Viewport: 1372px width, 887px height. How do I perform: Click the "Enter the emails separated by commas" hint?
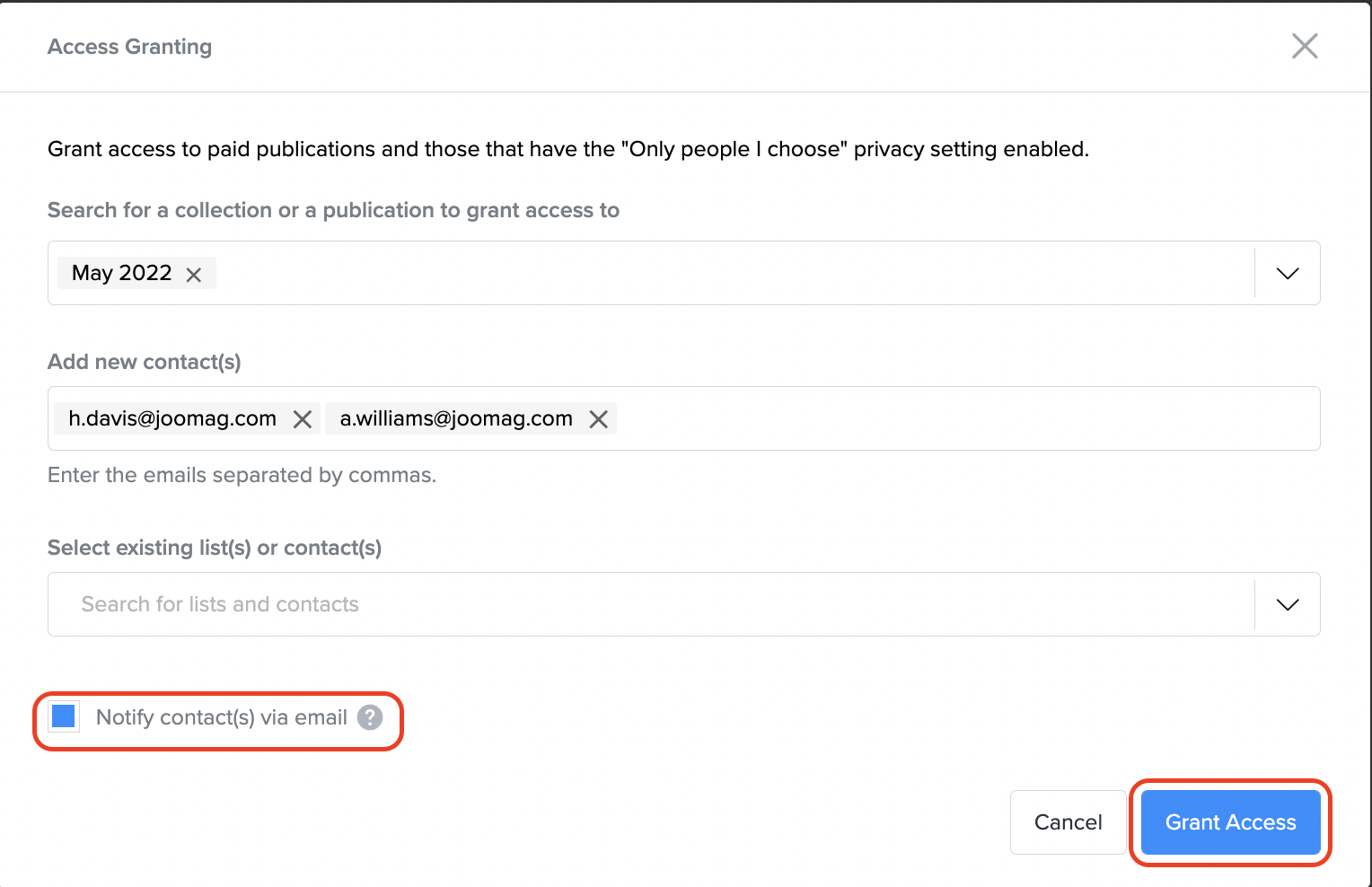pyautogui.click(x=242, y=475)
